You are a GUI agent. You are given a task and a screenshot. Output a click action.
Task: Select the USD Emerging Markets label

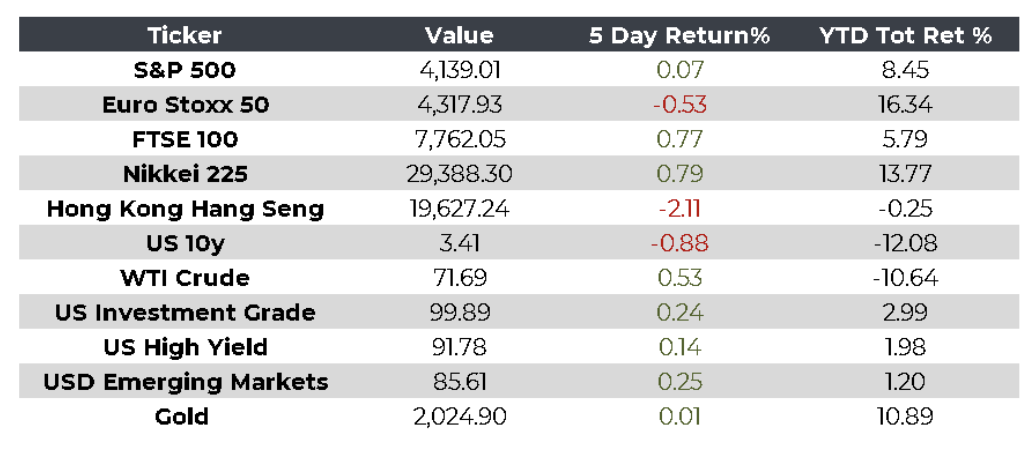pyautogui.click(x=185, y=382)
